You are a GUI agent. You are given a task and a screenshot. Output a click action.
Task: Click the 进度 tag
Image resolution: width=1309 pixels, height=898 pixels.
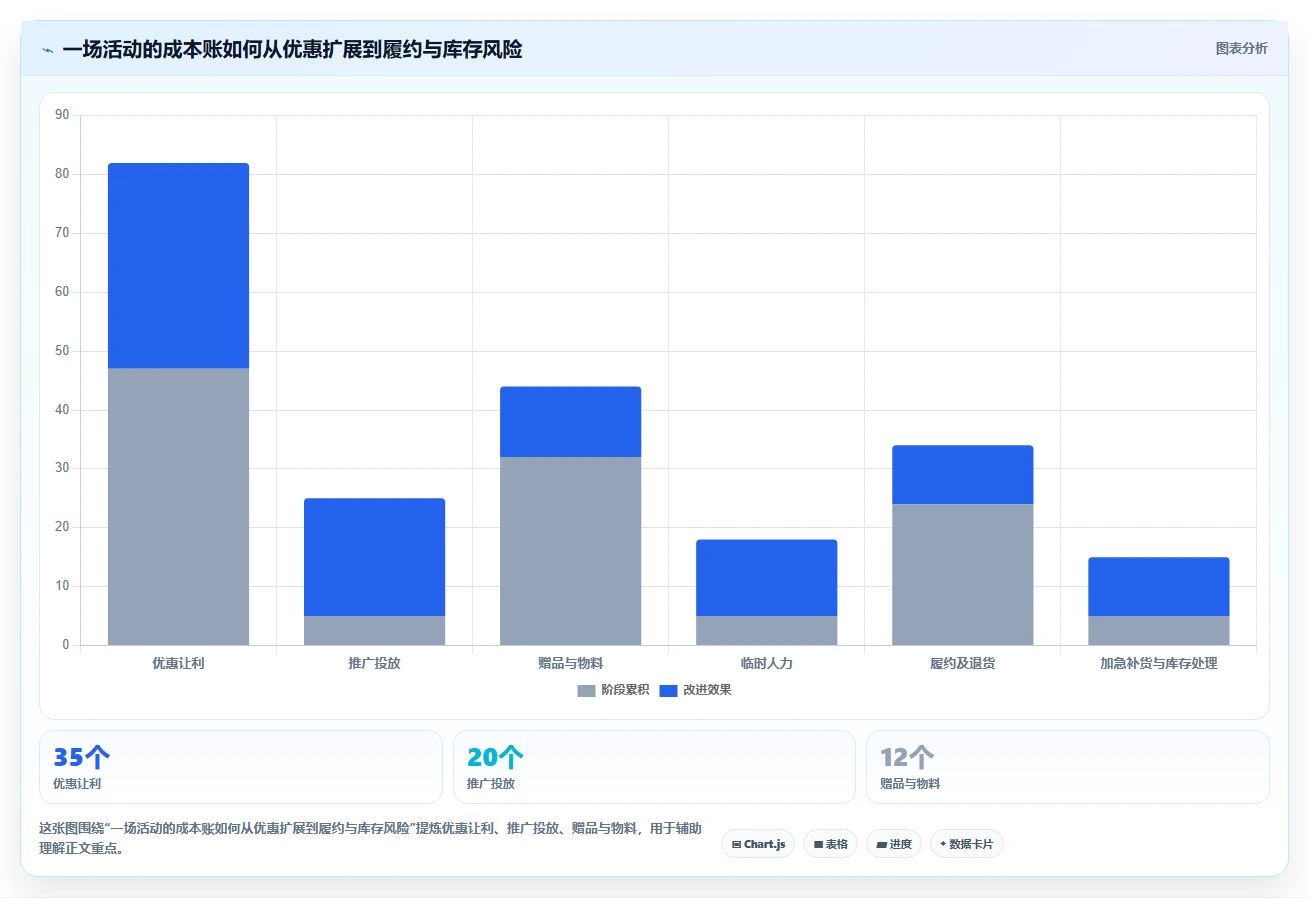894,844
